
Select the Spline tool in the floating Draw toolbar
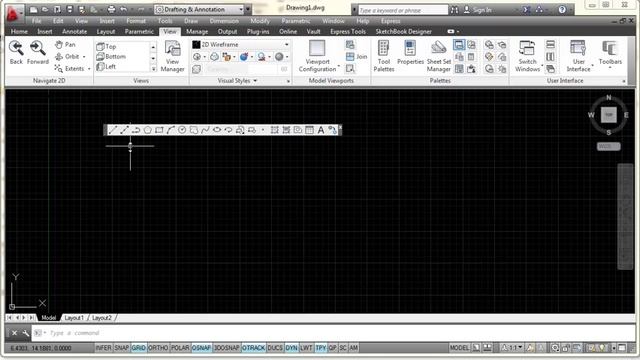point(205,130)
